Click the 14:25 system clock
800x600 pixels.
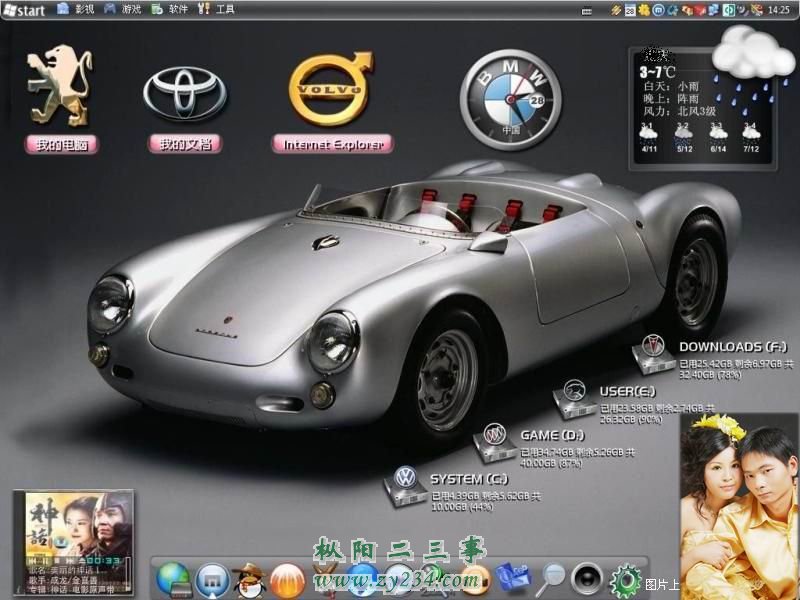tap(779, 10)
